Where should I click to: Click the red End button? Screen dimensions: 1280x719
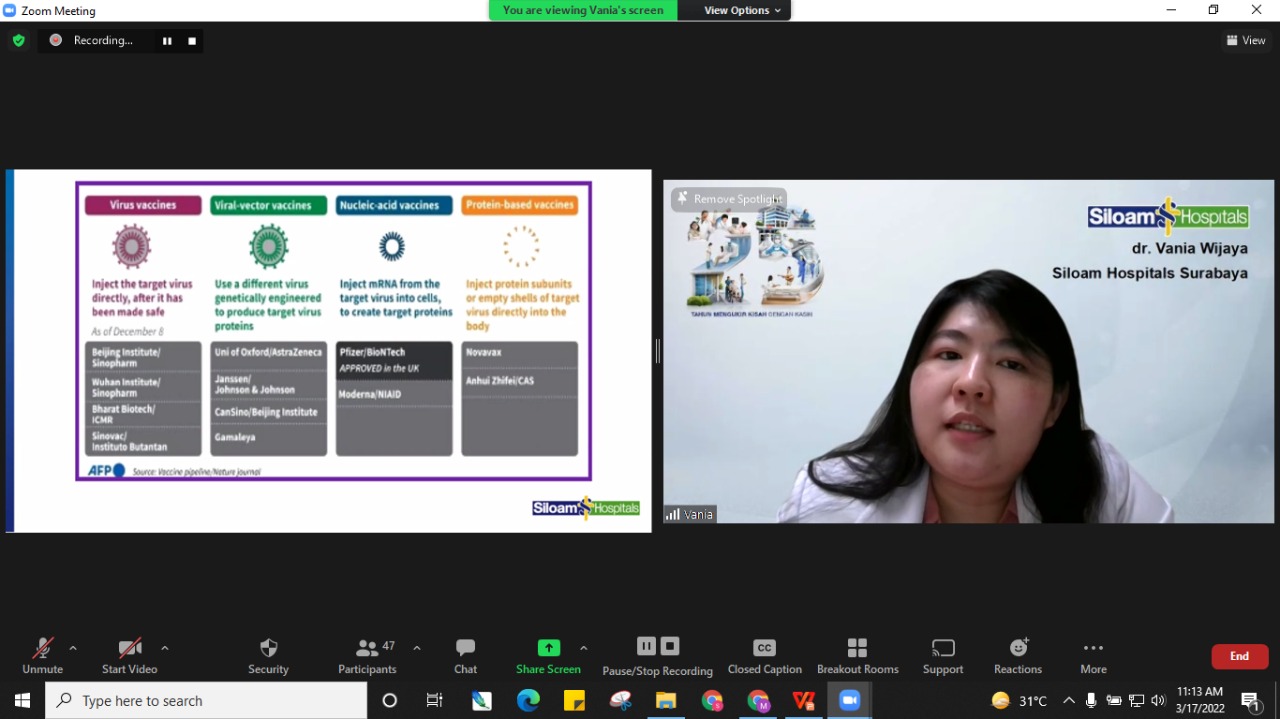pos(1239,656)
